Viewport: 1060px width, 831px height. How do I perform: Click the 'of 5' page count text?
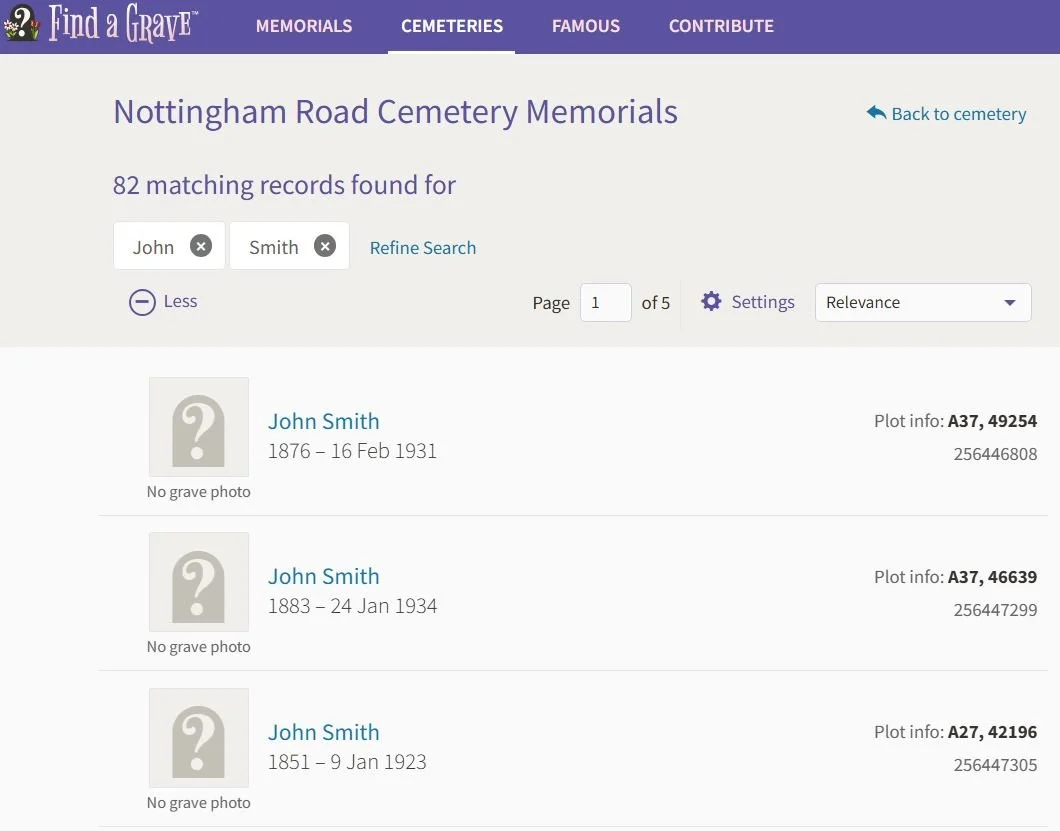[x=656, y=303]
